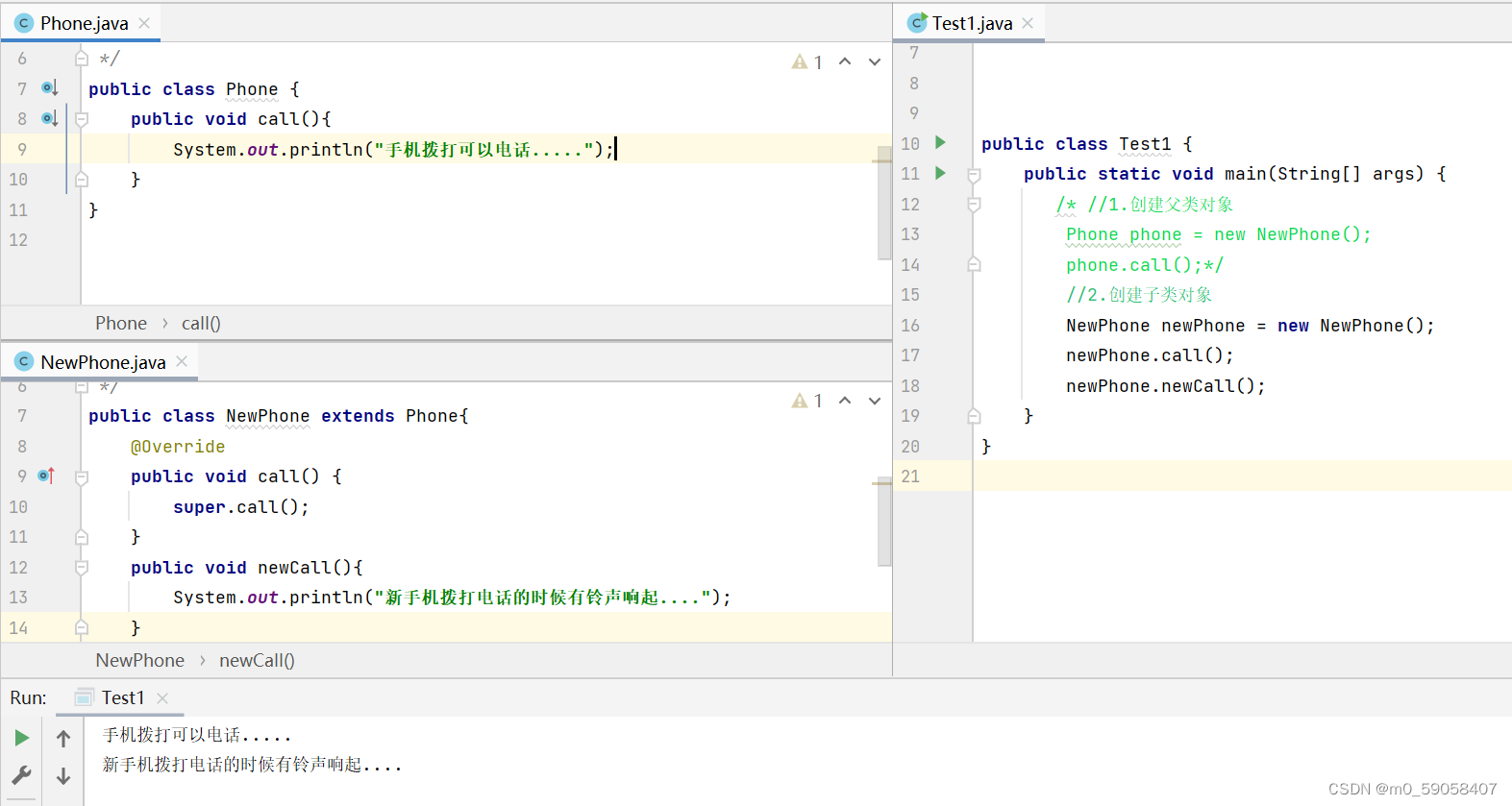Switch to the Test1.java editor tab
The width and height of the screenshot is (1512, 806).
click(x=971, y=23)
